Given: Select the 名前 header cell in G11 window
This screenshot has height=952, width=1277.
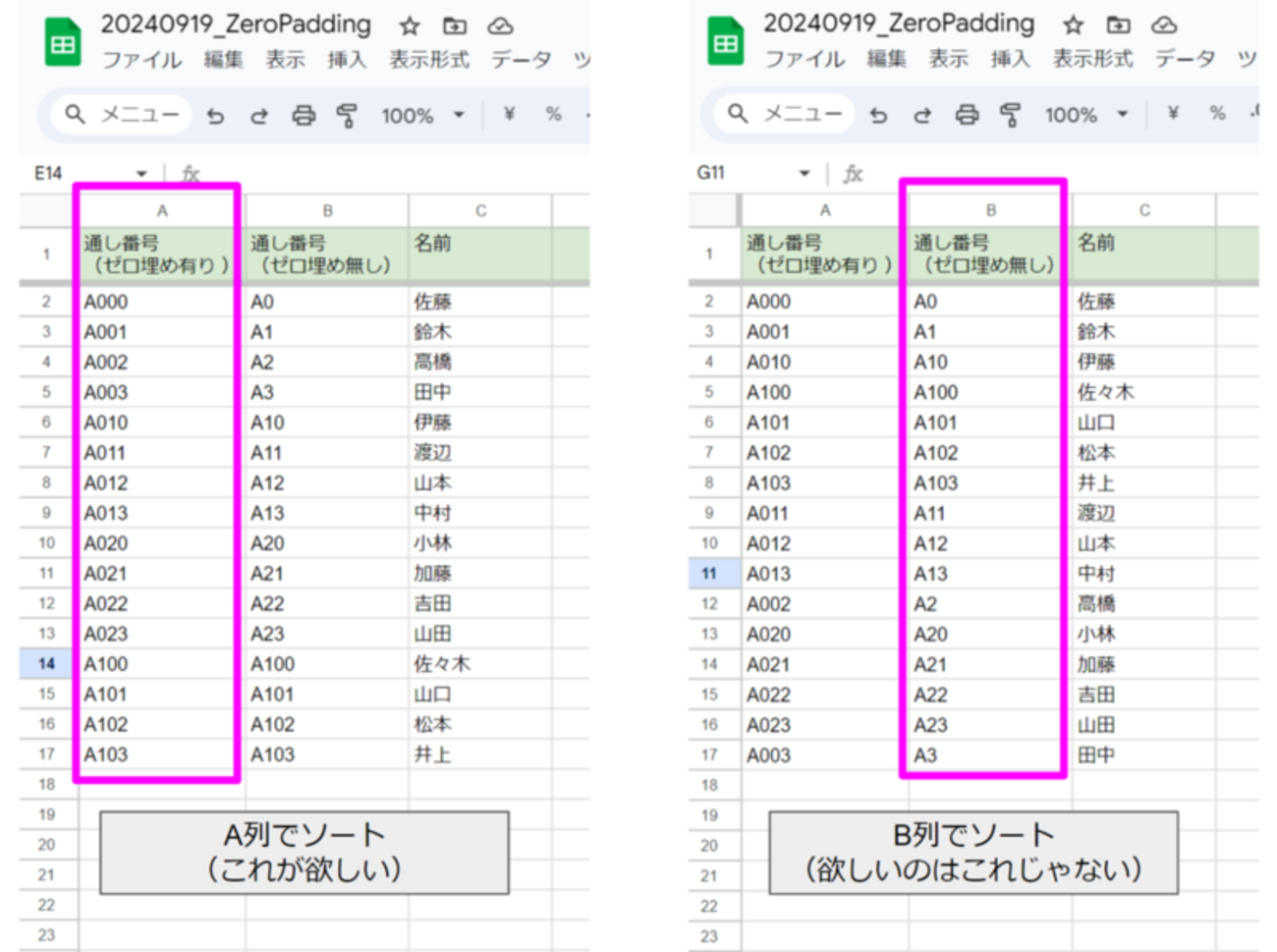Looking at the screenshot, I should (1144, 253).
